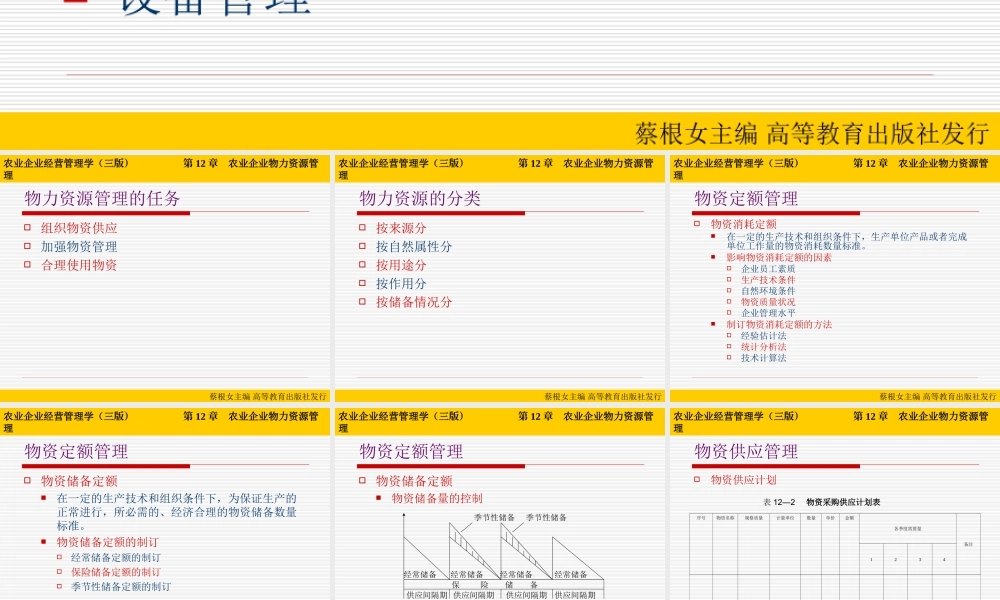Screen dimensions: 1000x600
Task: Select the 农业企业经营管理学（三版） header label
Action: coord(64,162)
